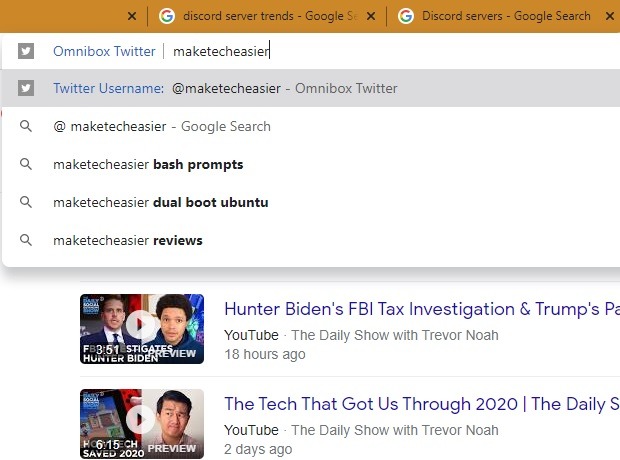Close the 'discord server trends' tab

coord(371,16)
